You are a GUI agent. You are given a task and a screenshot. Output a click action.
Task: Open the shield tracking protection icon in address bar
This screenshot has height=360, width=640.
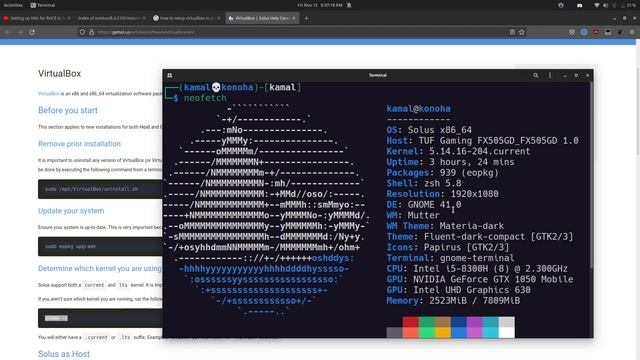pos(82,32)
